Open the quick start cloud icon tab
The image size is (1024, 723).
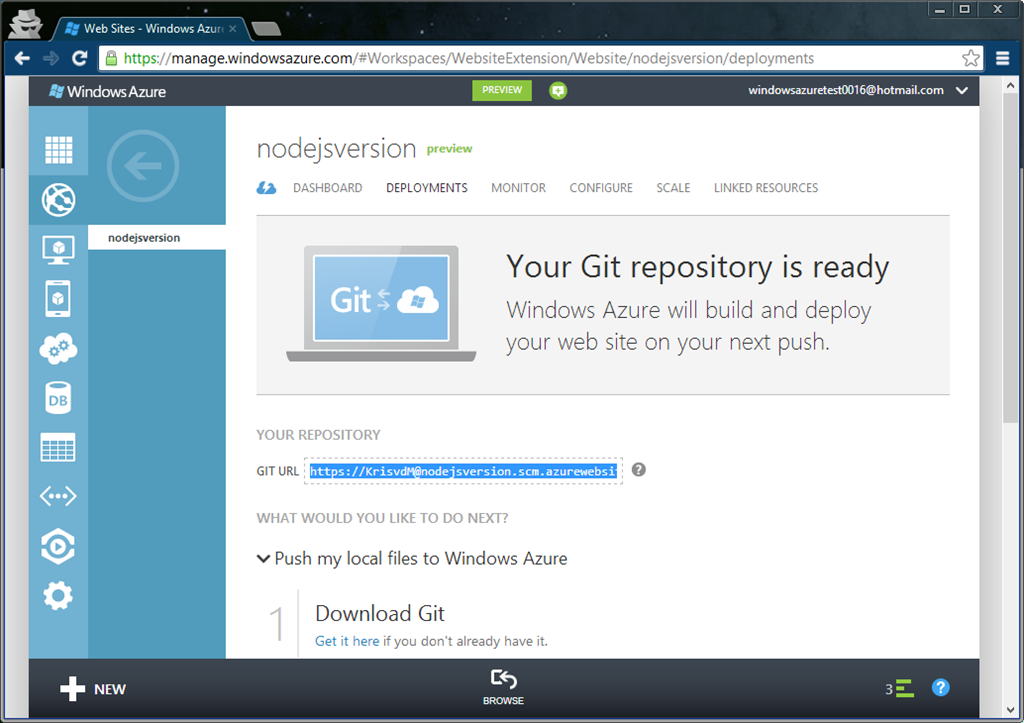[267, 188]
